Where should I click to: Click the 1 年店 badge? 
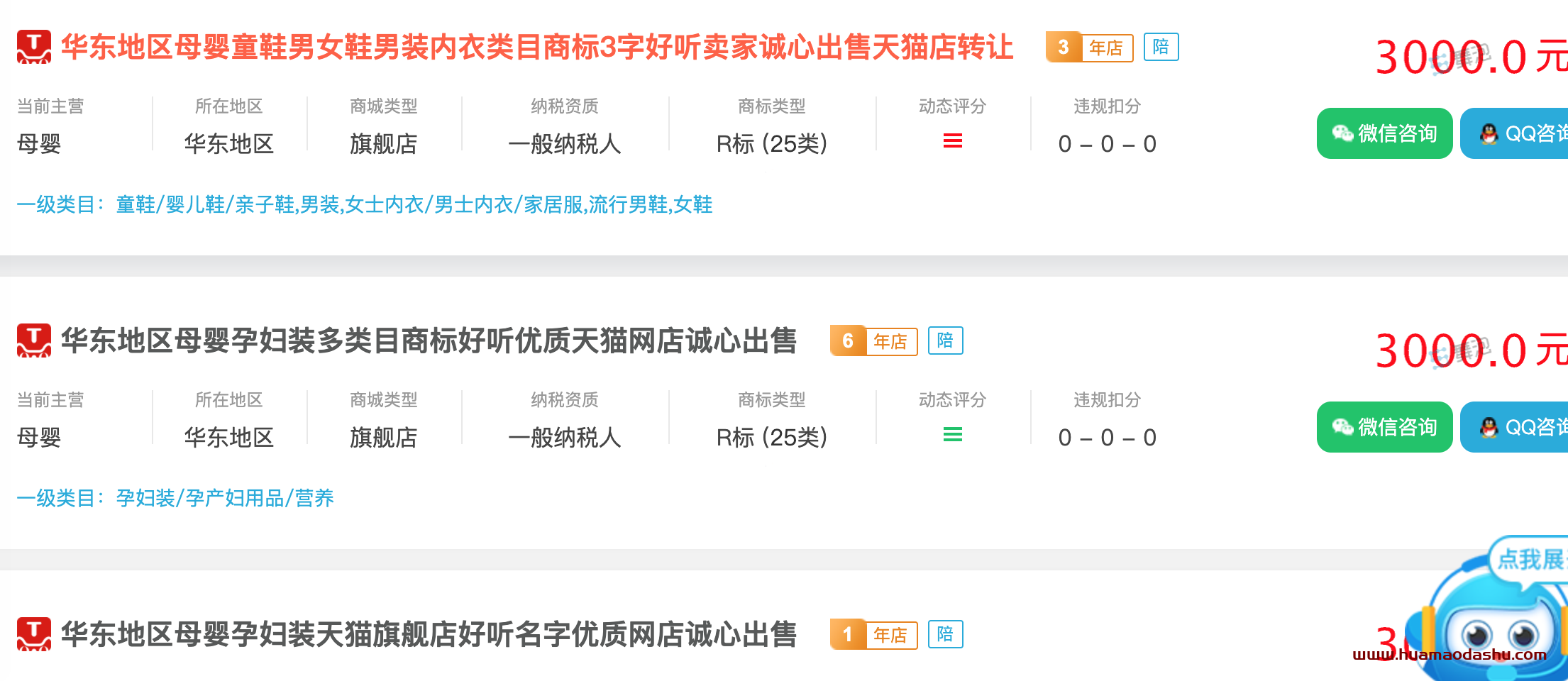point(873,635)
